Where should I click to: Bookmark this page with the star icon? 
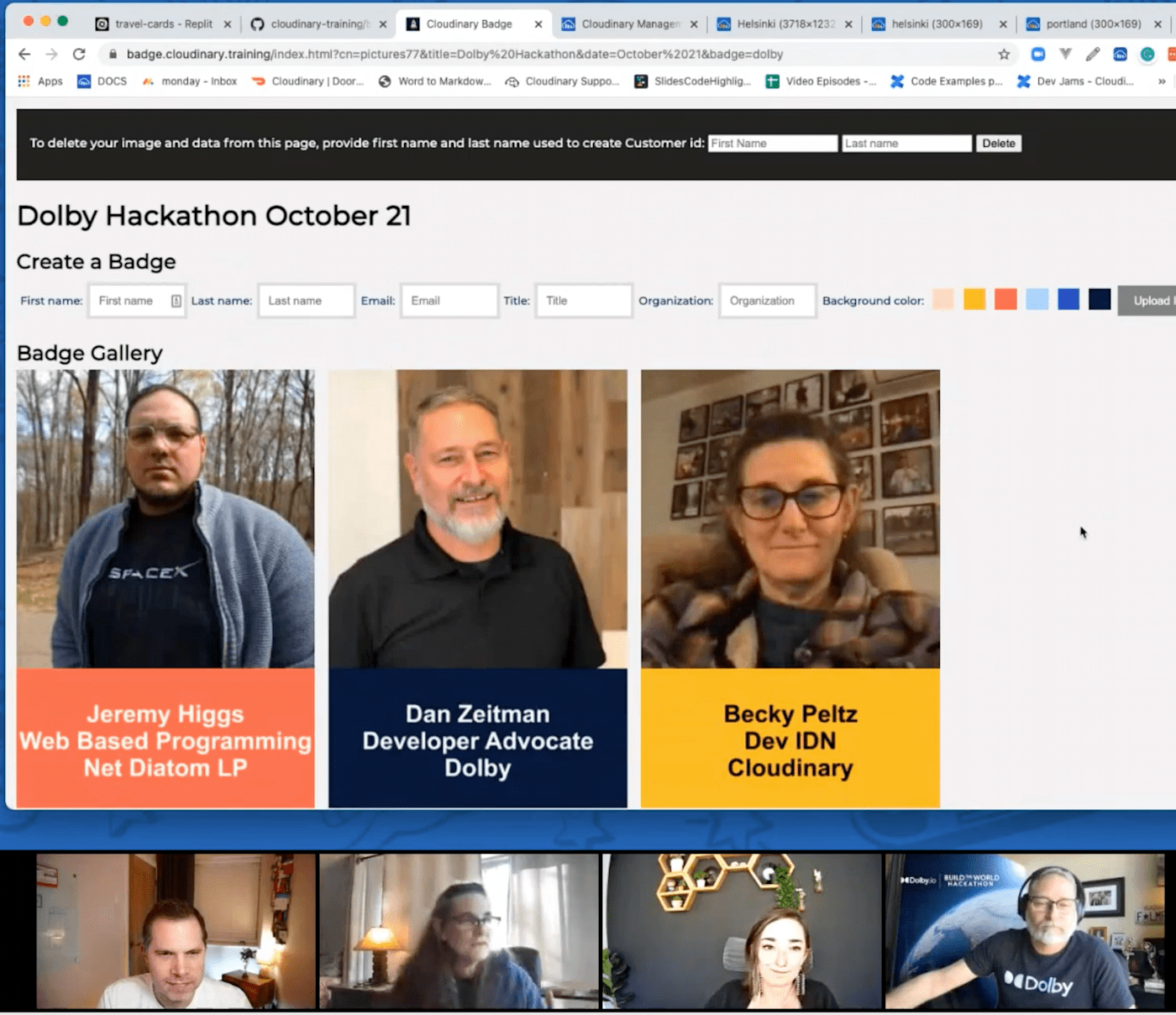tap(1004, 54)
